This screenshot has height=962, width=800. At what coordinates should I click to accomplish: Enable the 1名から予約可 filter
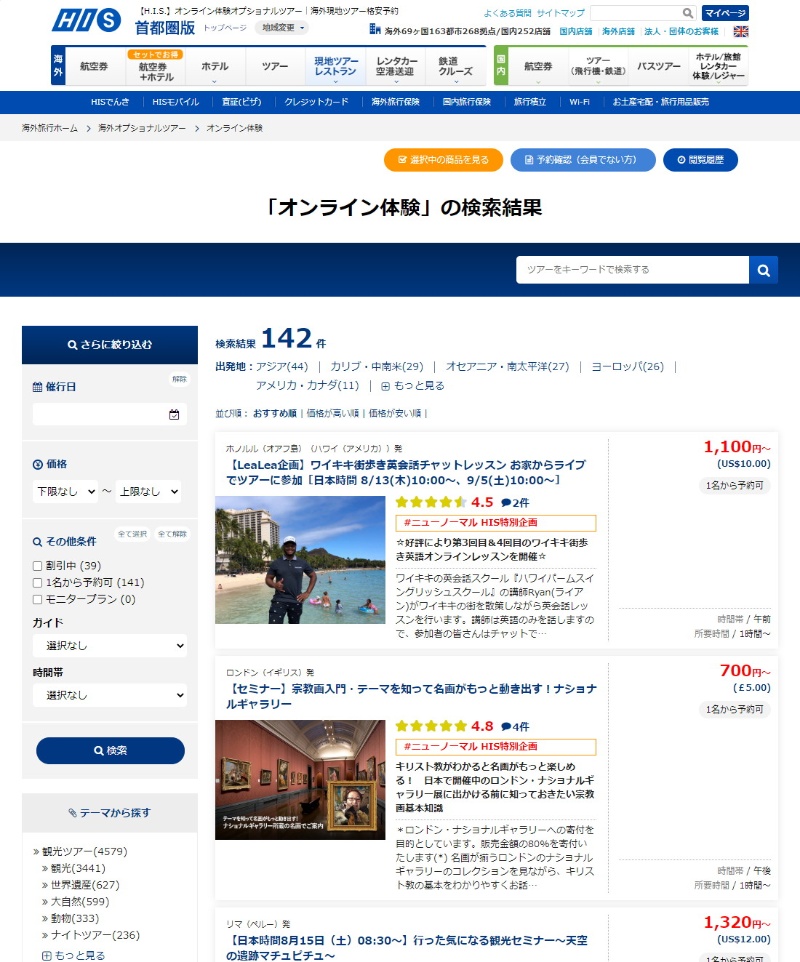pyautogui.click(x=38, y=582)
